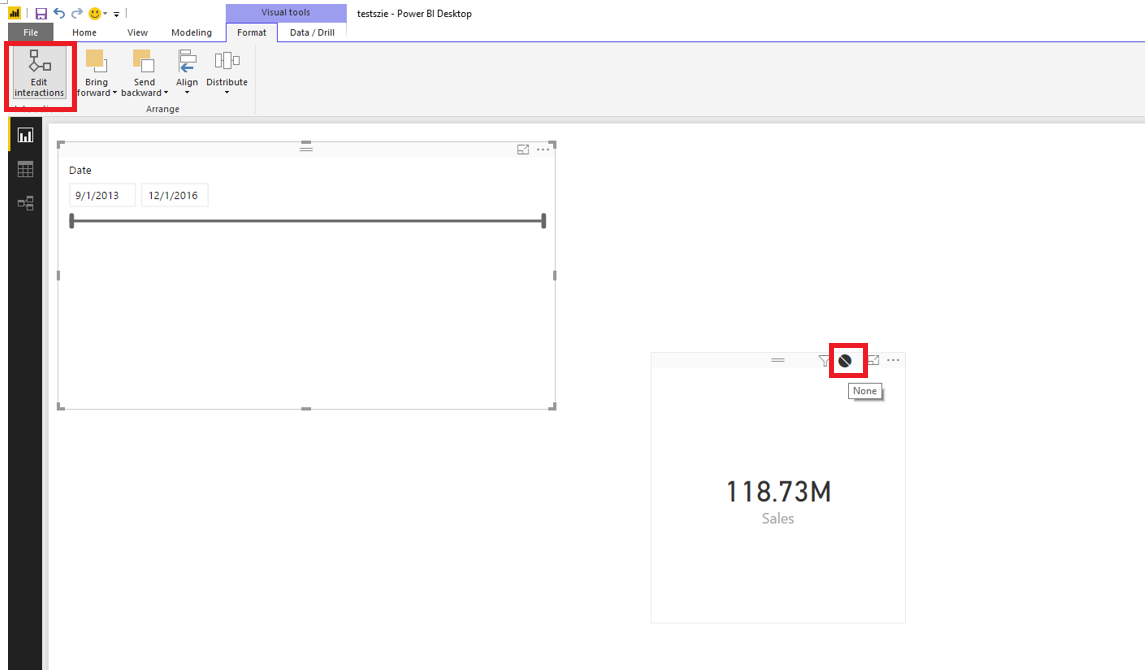The width and height of the screenshot is (1145, 670).
Task: Set Sales card interaction to None
Action: pos(845,361)
